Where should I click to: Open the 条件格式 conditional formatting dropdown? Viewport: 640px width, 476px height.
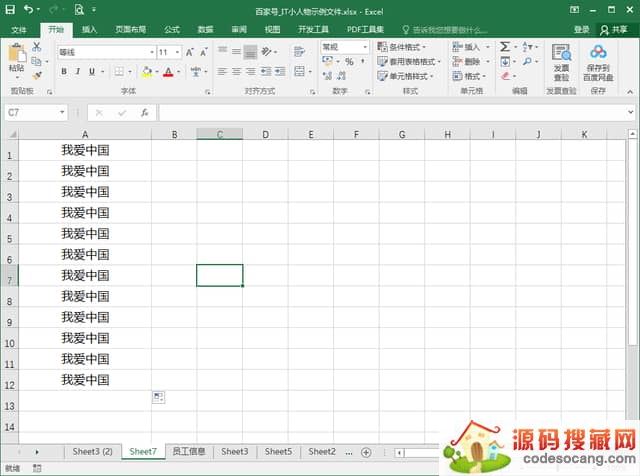click(405, 47)
